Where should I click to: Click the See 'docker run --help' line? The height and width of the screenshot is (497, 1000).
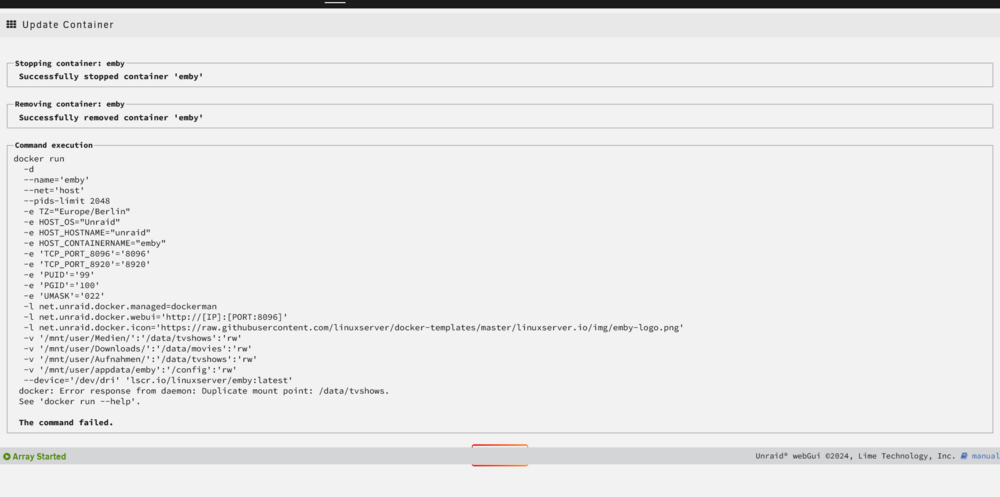pyautogui.click(x=79, y=401)
